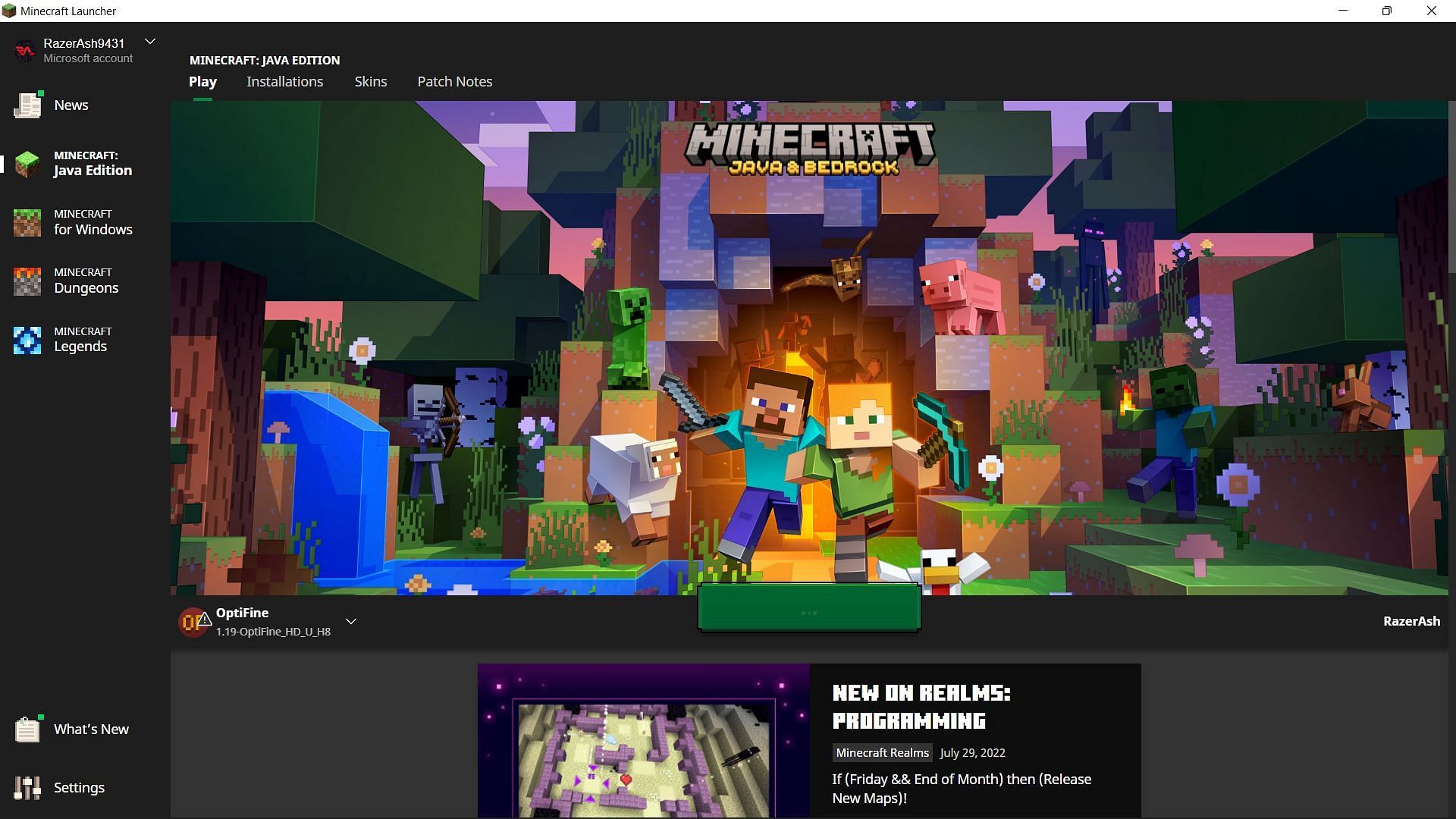Switch to the Skins tab
Image resolution: width=1456 pixels, height=819 pixels.
pyautogui.click(x=370, y=81)
